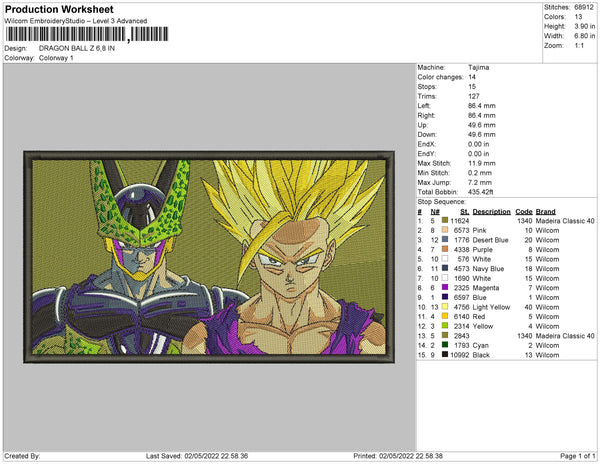Screen dimensions: 600x464
Task: Select the 'Code' column header
Action: coord(524,212)
